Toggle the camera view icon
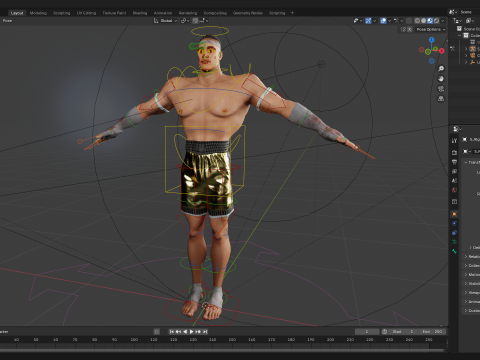 [441, 89]
